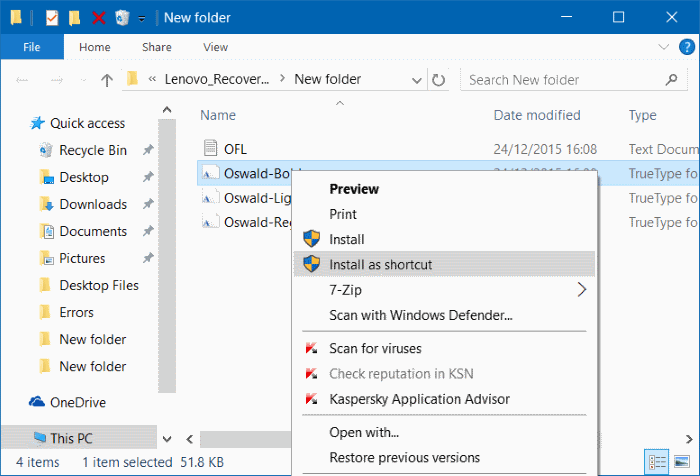Click the navigation pane vertical scrollbar thumb
700x476 pixels.
tap(167, 256)
